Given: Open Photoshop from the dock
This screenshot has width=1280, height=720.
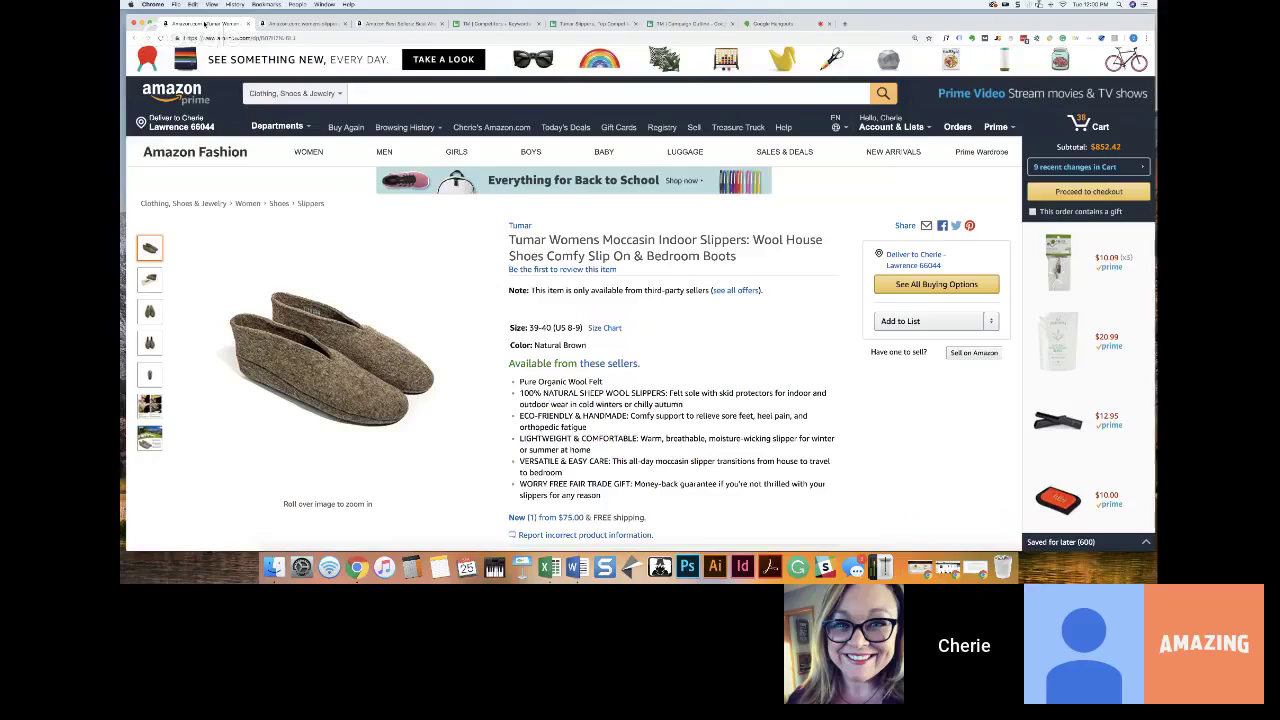Looking at the screenshot, I should click(x=687, y=568).
